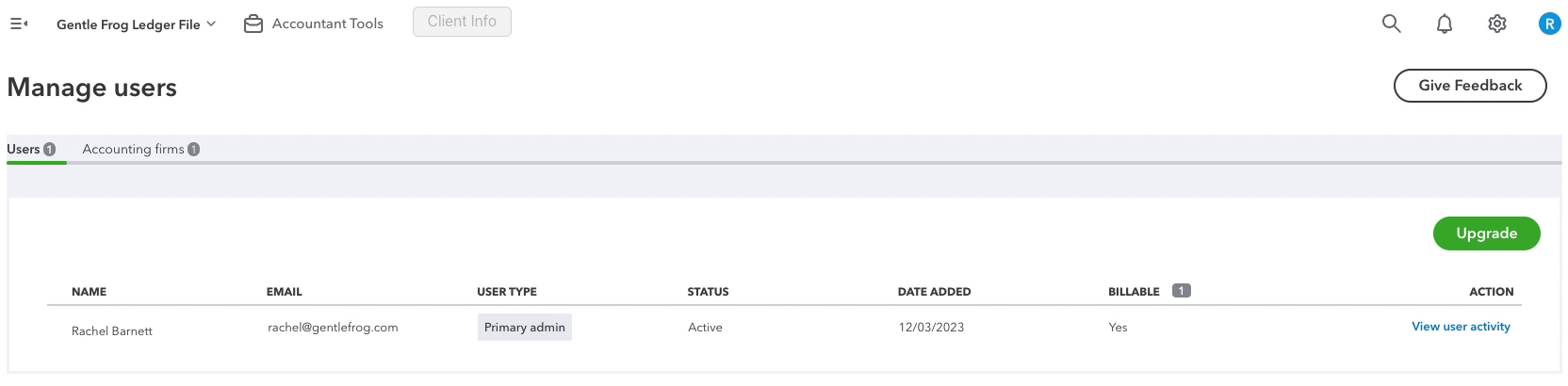1568x386 pixels.
Task: Open the Accountant Tools menu
Action: coord(314,24)
